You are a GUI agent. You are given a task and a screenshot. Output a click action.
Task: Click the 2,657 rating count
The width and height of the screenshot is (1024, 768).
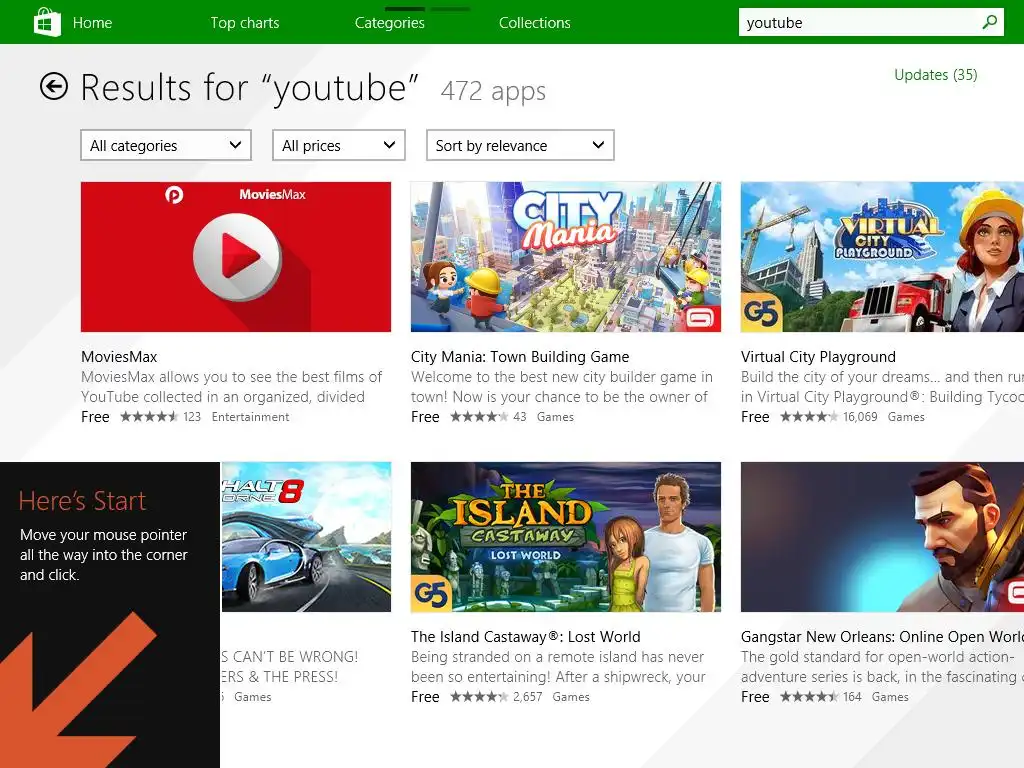pos(528,697)
